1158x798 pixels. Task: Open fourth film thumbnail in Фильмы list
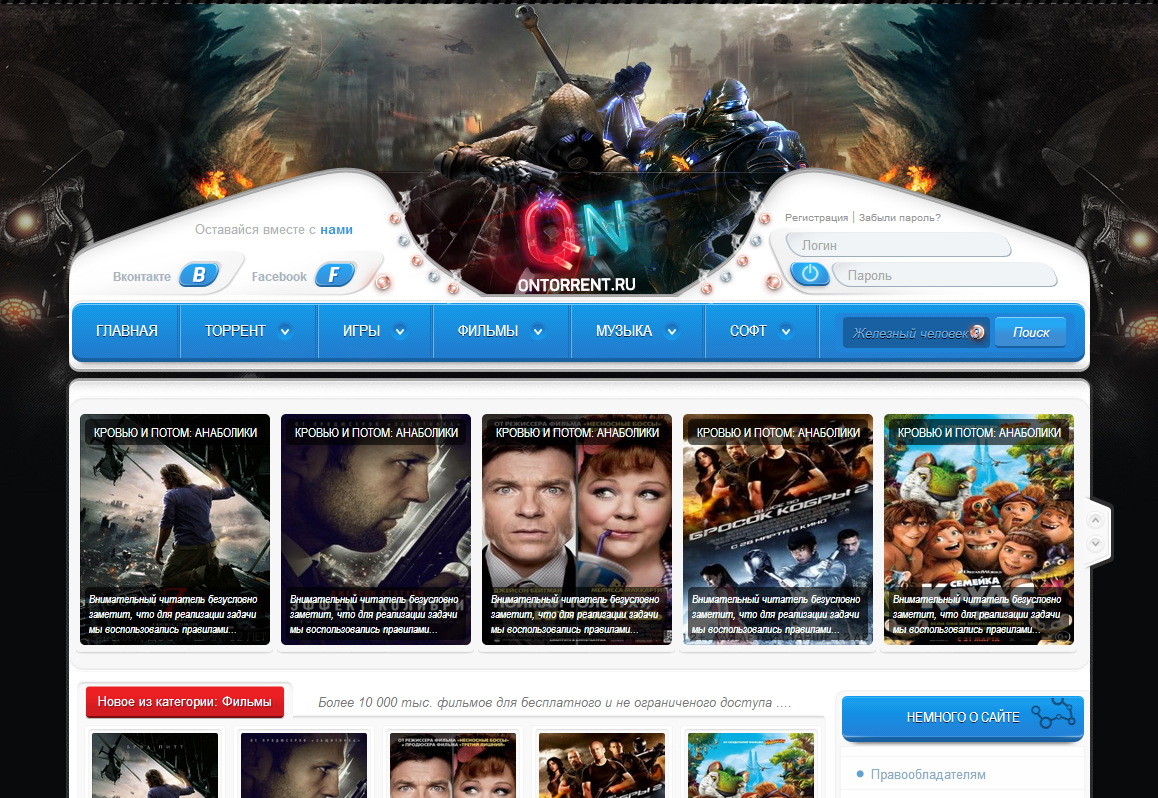602,765
